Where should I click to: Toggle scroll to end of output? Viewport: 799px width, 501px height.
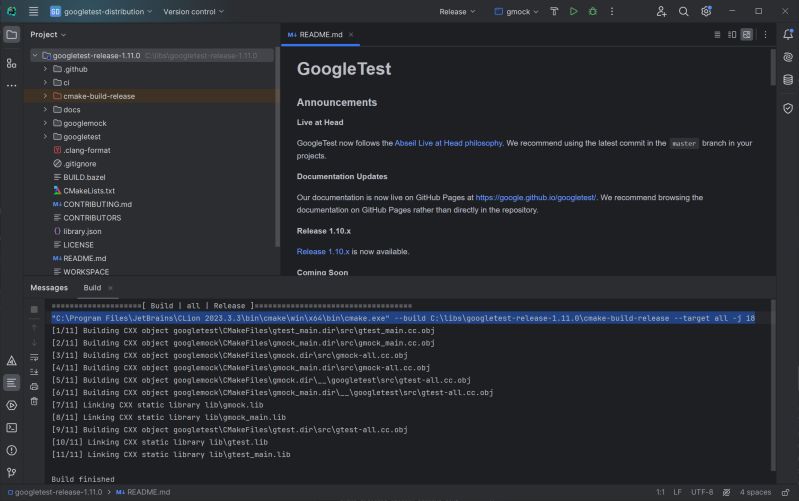34,372
